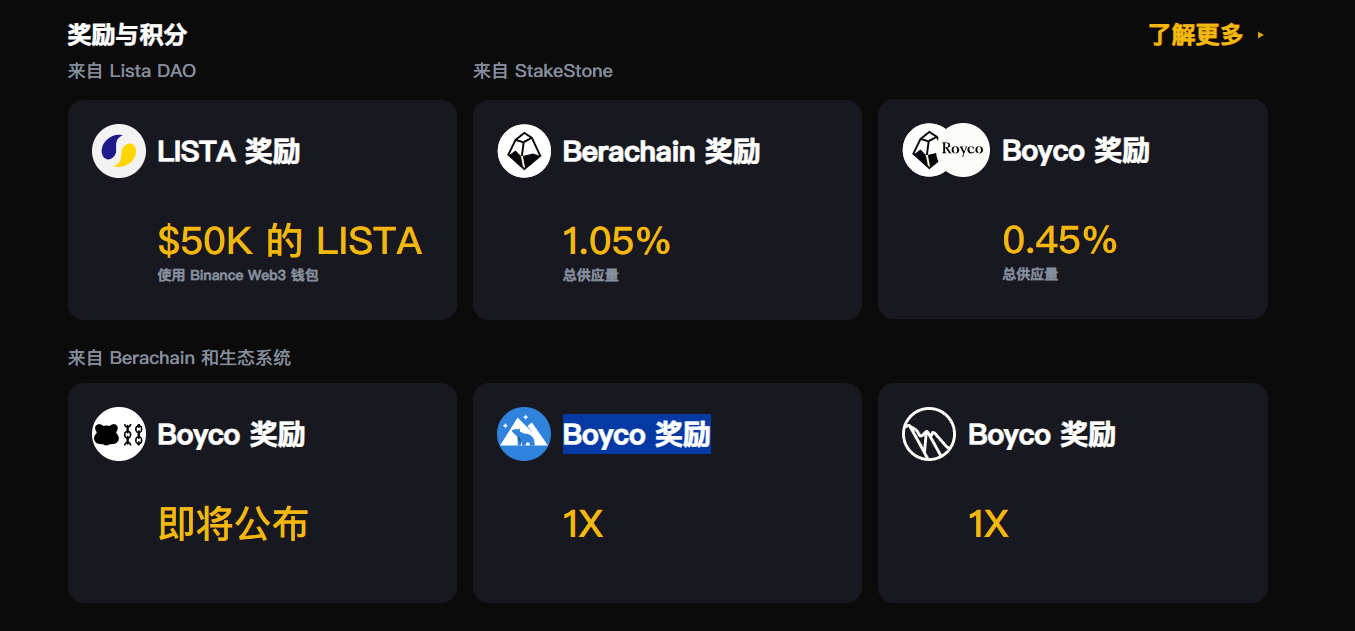1355x631 pixels.
Task: Select the Berachain 奖励 card title
Action: tap(661, 152)
